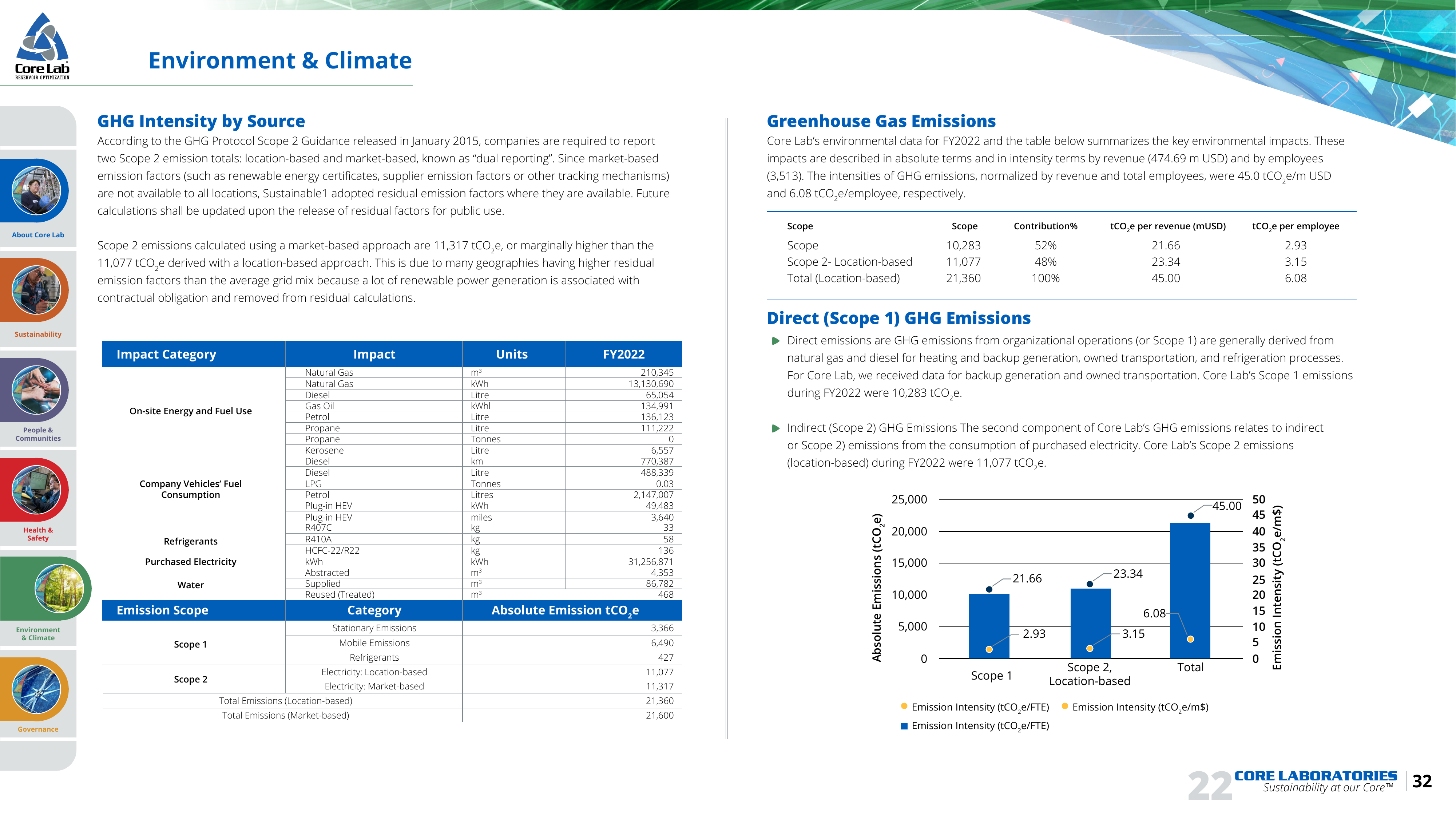Click the Core Lab logo
Viewport: 1456px width, 819px height.
[x=42, y=46]
